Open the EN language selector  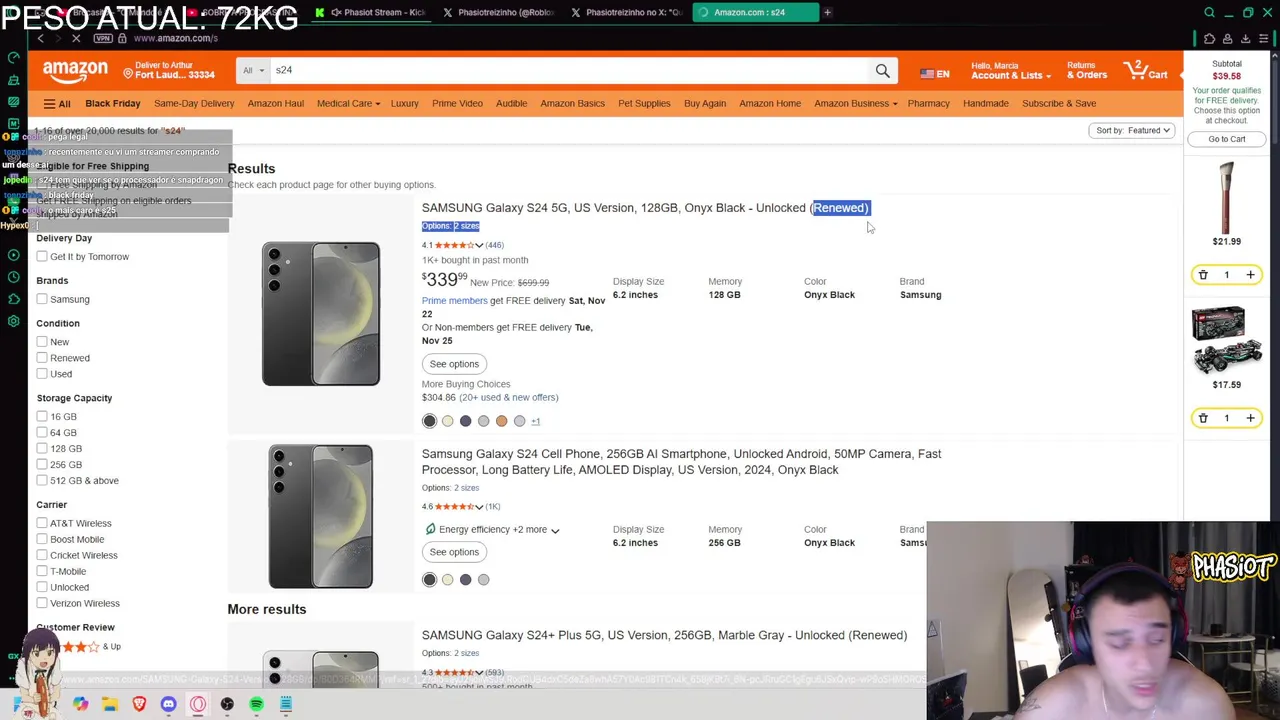pos(934,73)
